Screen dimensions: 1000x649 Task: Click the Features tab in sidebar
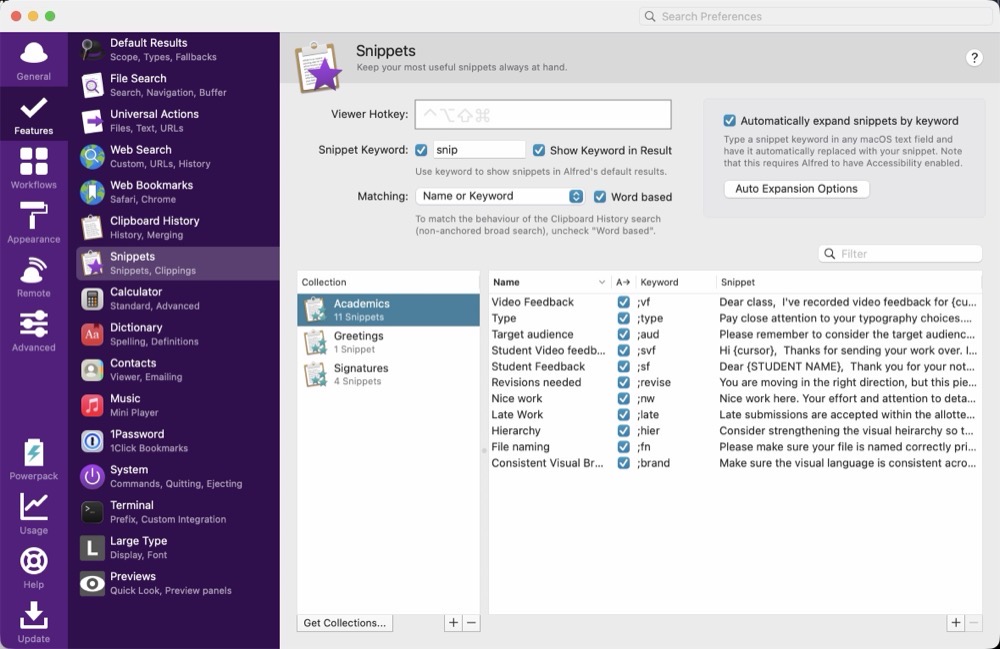pos(34,115)
